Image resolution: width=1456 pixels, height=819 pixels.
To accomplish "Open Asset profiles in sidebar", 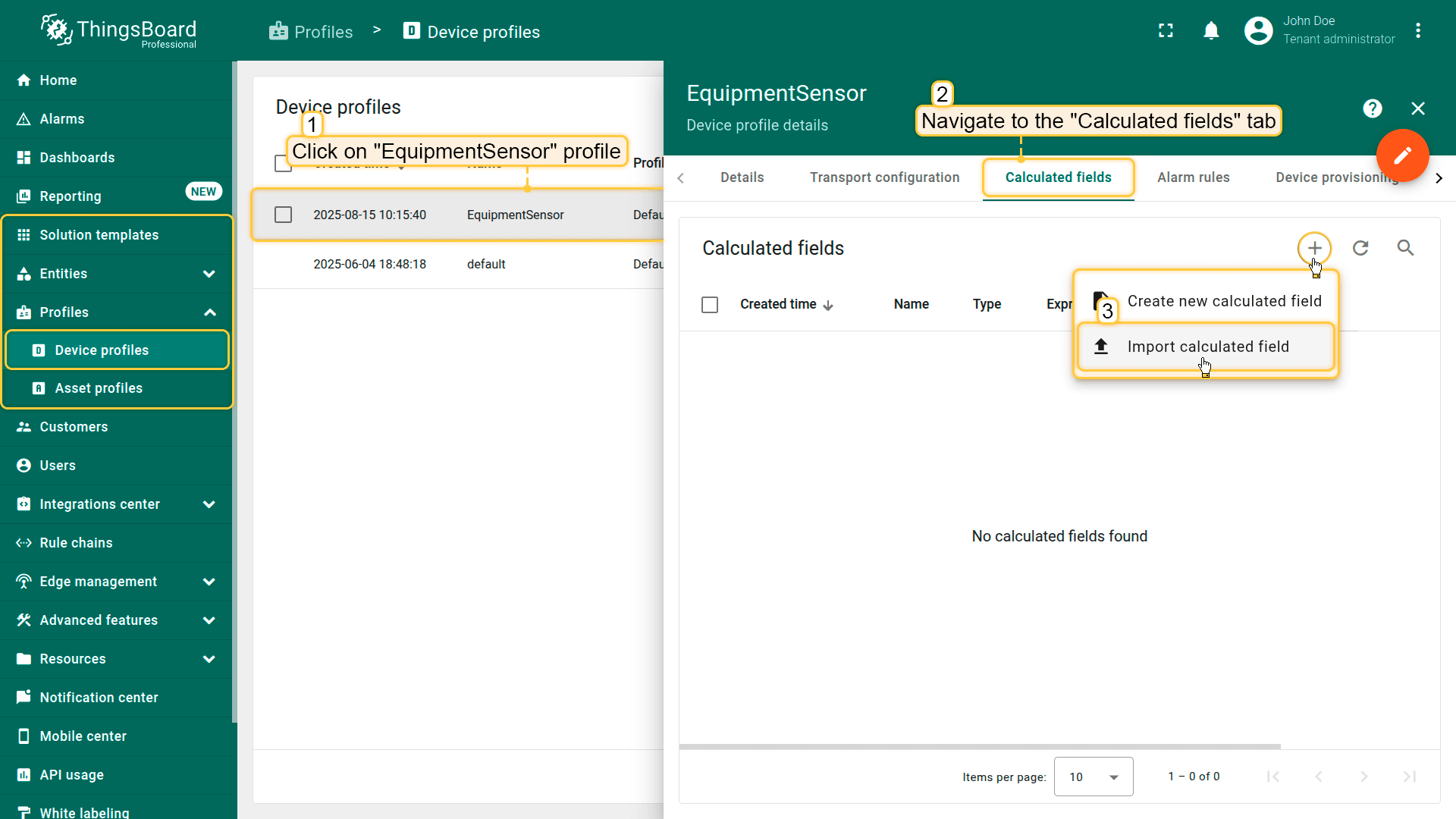I will click(99, 388).
